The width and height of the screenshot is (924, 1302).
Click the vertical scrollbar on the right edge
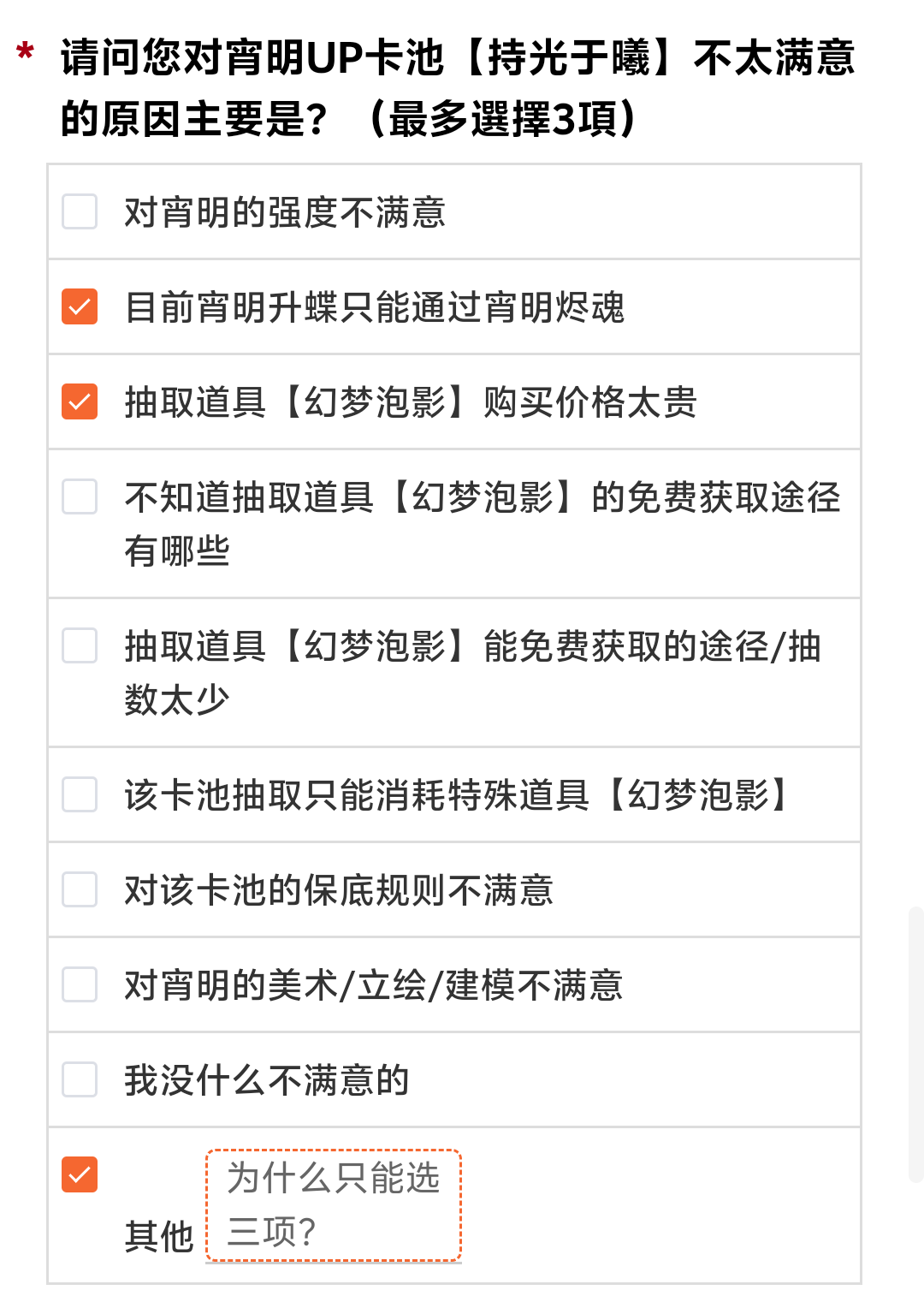point(915,1044)
